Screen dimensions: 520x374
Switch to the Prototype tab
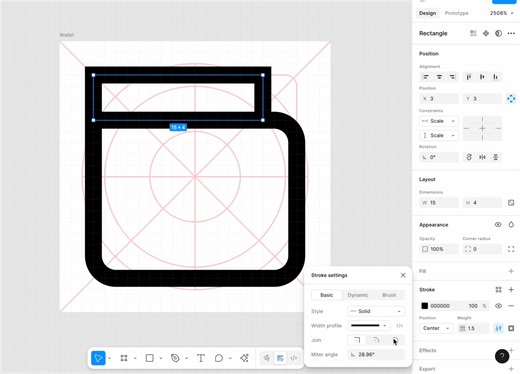click(457, 13)
